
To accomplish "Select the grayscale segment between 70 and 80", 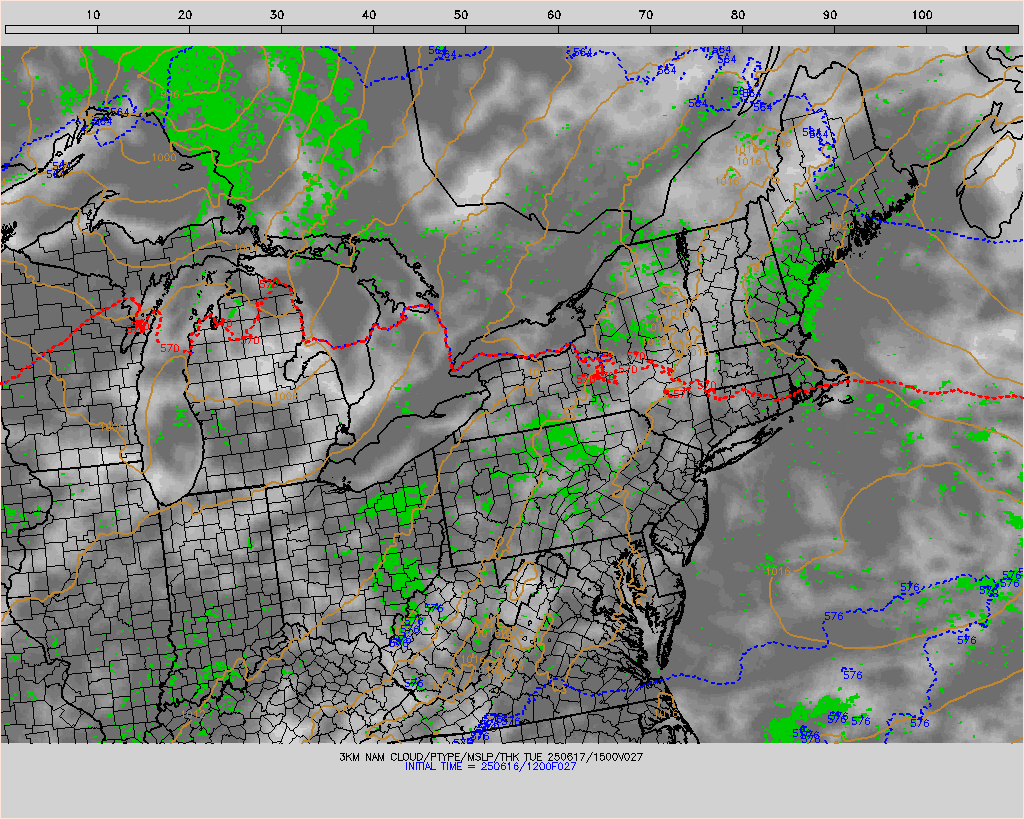I will [x=696, y=29].
